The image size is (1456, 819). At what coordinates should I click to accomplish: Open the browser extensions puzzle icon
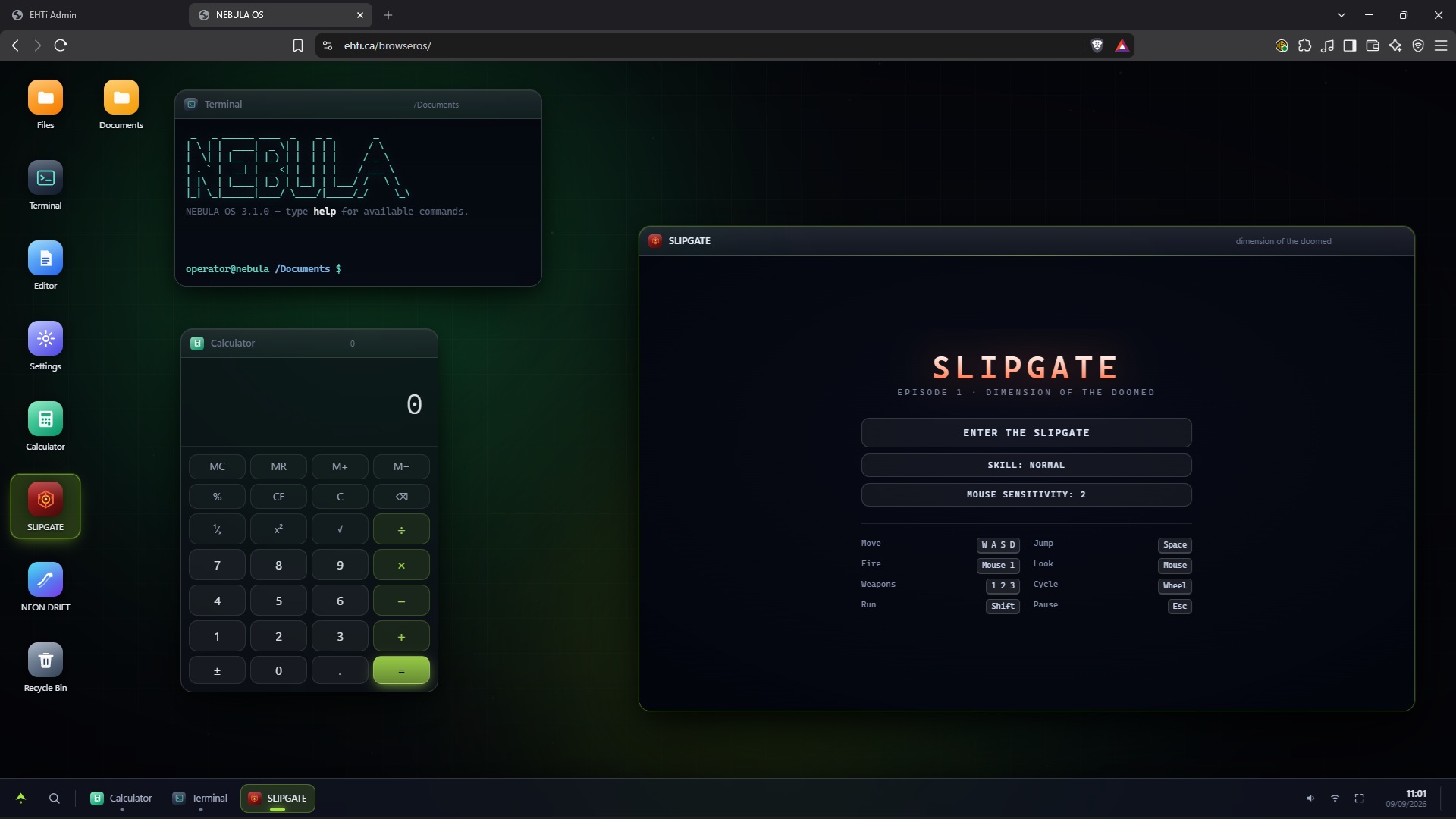tap(1304, 45)
